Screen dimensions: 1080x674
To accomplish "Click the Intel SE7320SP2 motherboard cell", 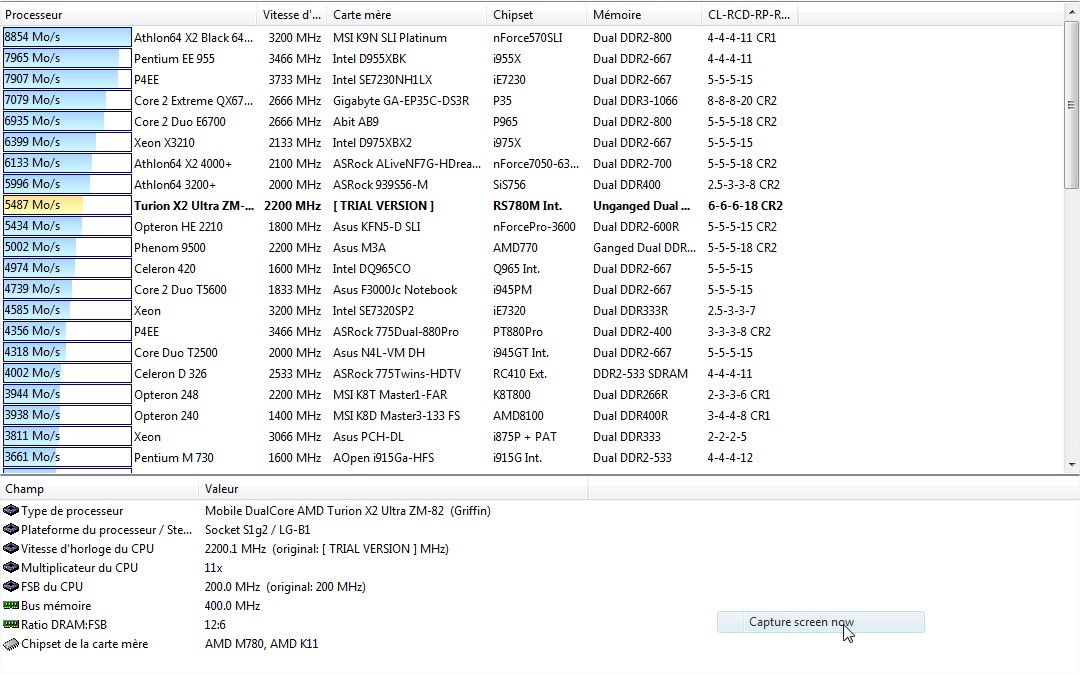I will [x=373, y=310].
